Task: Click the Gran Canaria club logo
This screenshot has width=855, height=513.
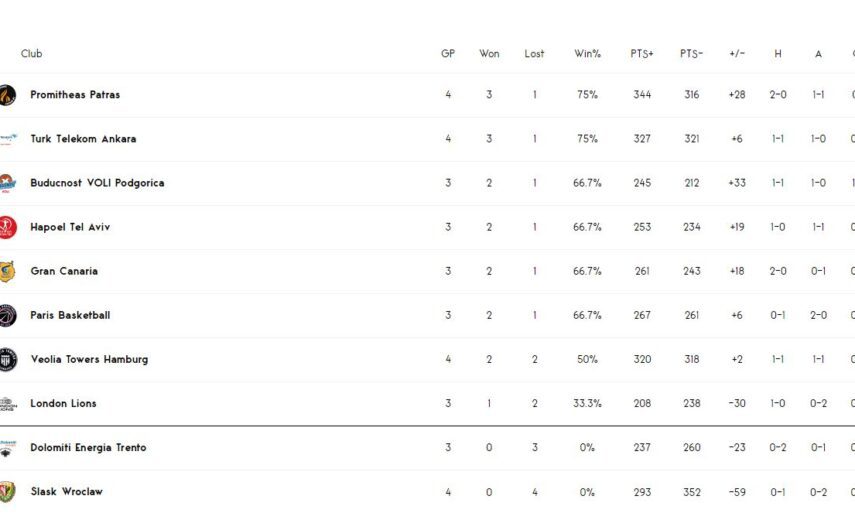Action: [x=7, y=271]
